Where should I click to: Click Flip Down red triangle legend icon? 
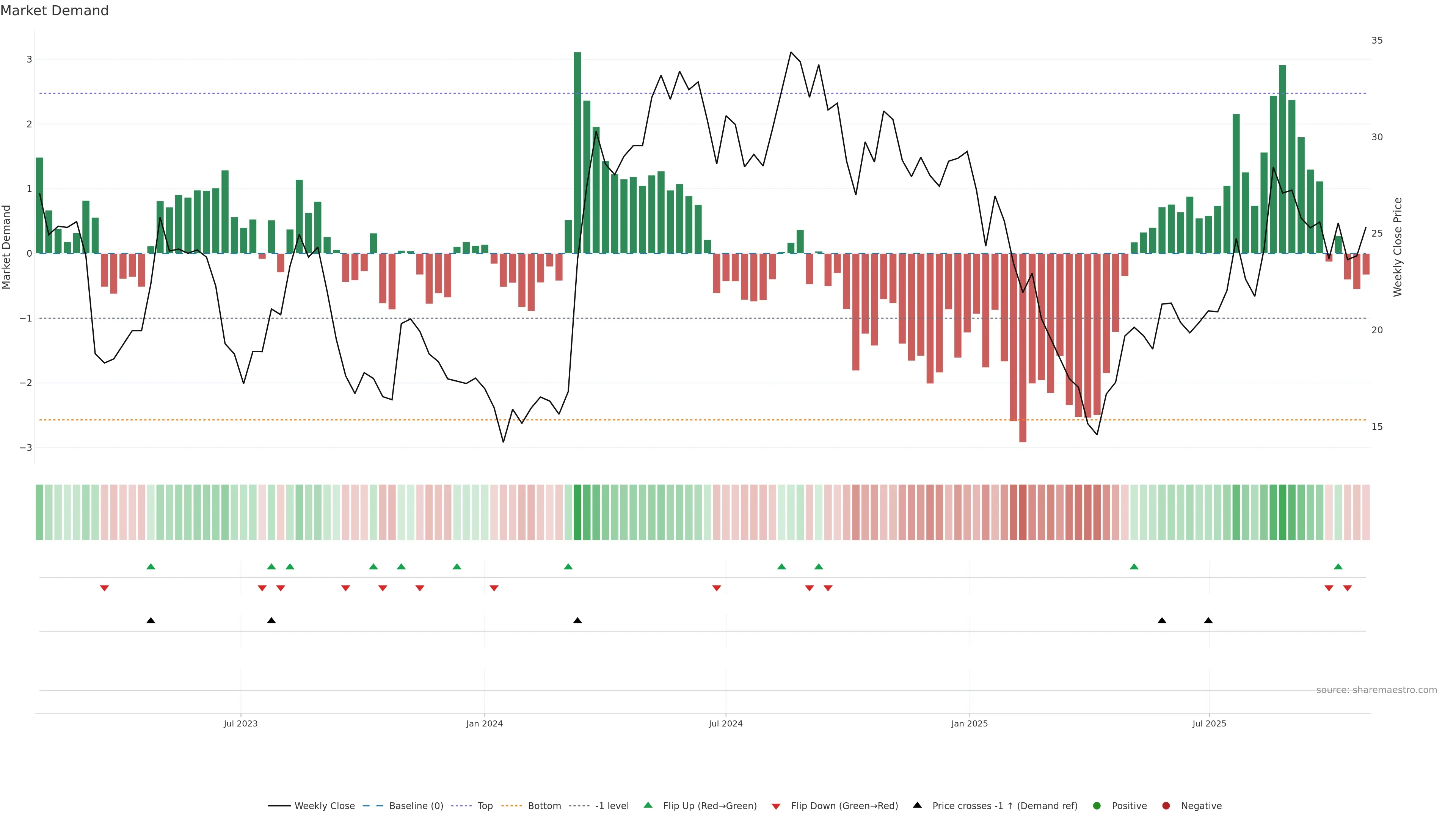point(776,806)
